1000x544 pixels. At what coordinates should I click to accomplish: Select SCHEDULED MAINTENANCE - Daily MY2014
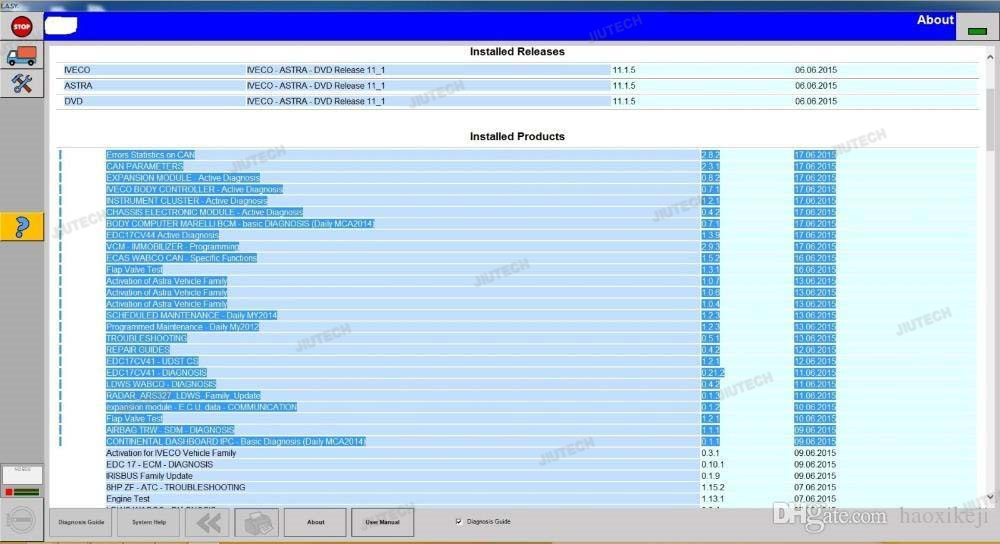point(517,316)
